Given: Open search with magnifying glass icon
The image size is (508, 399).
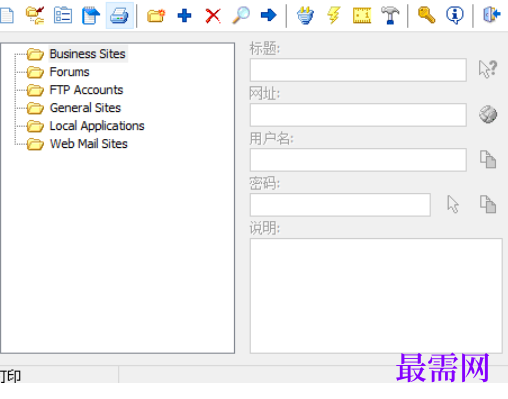Looking at the screenshot, I should [x=241, y=15].
